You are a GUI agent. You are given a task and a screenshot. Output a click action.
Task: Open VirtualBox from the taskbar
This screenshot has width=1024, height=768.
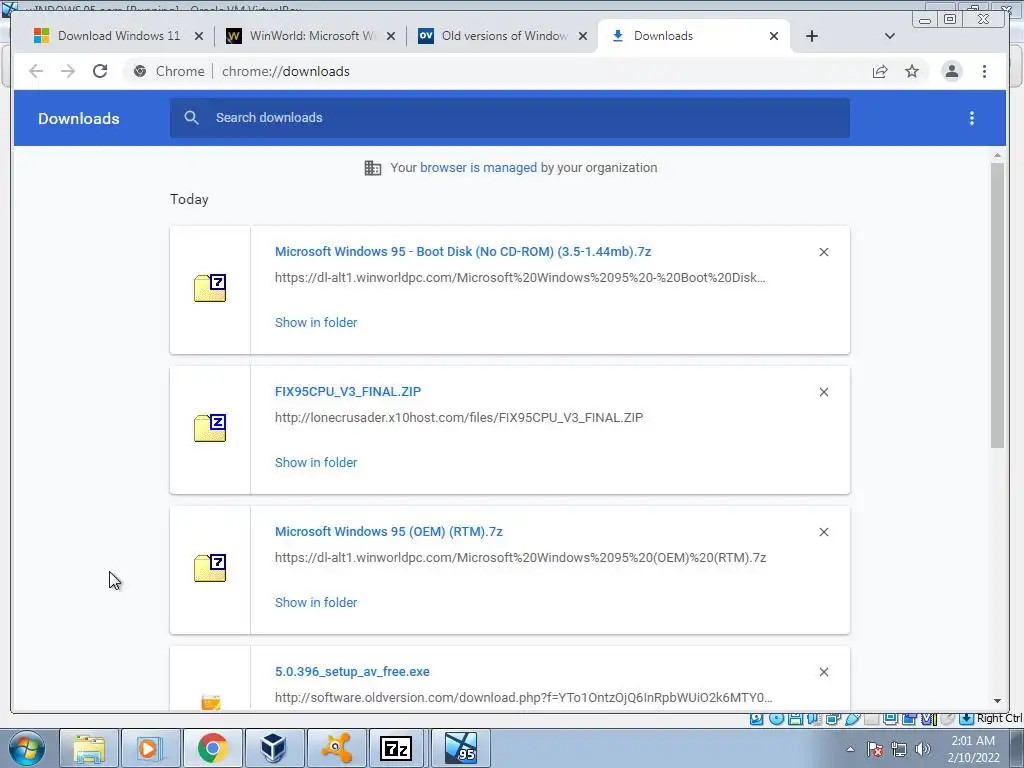[274, 748]
